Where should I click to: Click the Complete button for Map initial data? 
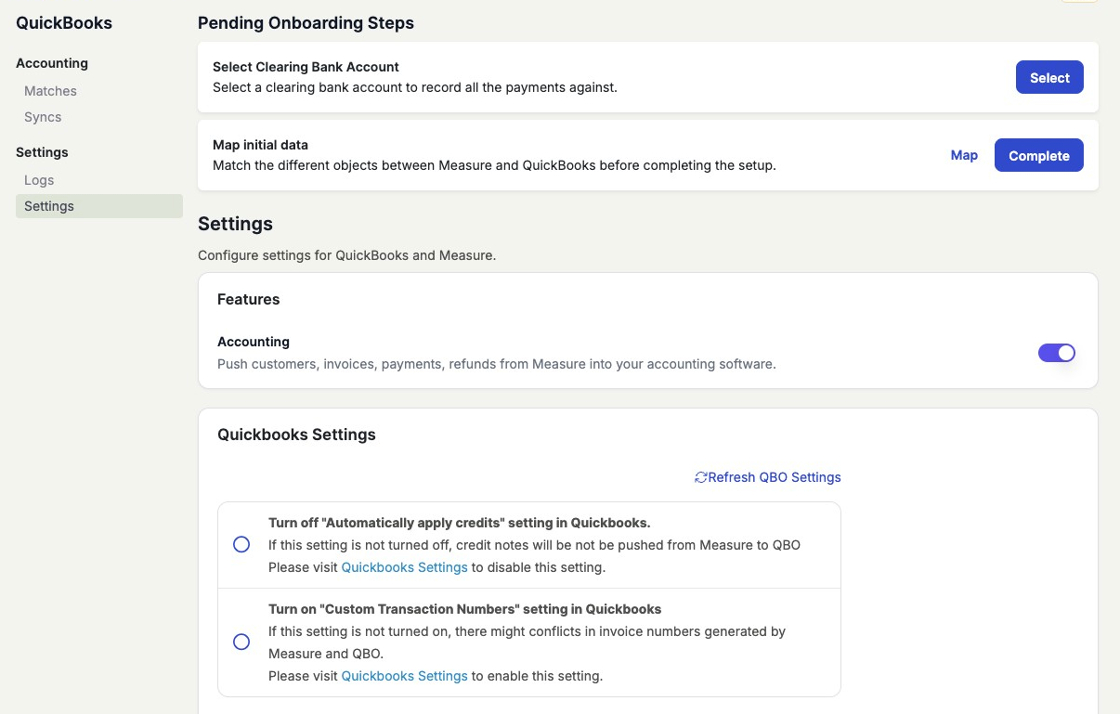click(1038, 156)
